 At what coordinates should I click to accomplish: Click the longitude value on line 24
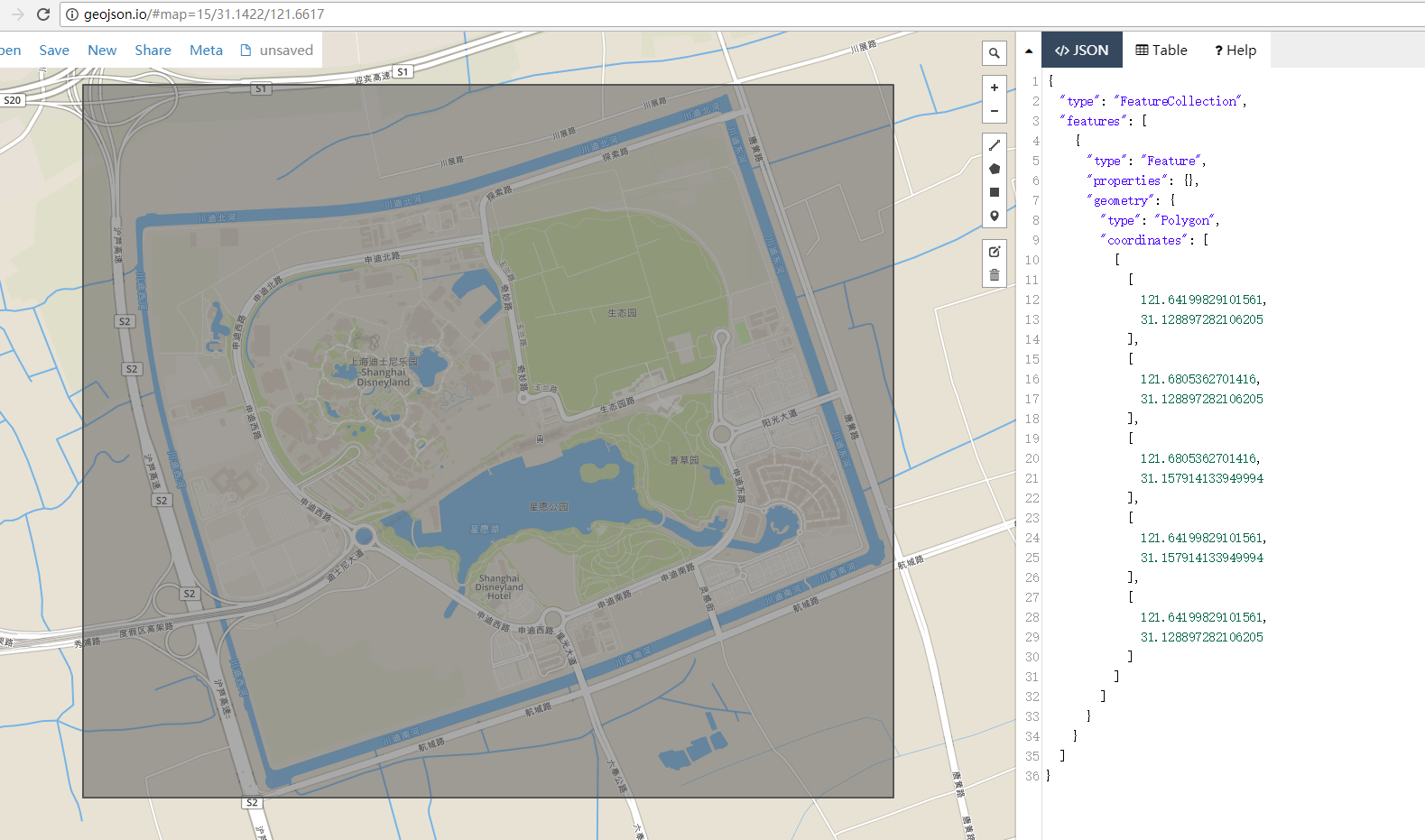[1201, 538]
